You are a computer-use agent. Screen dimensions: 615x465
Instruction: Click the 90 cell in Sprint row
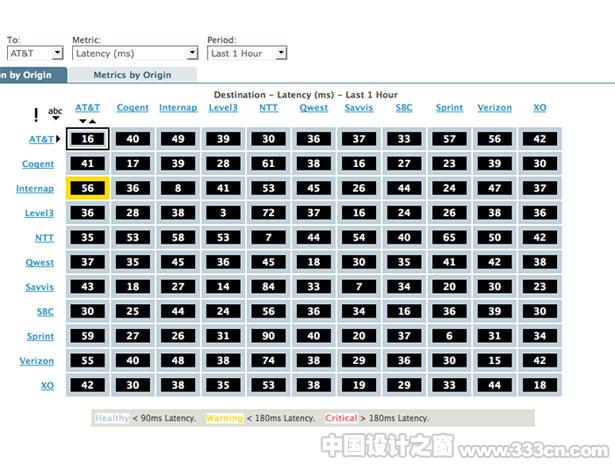coord(268,336)
